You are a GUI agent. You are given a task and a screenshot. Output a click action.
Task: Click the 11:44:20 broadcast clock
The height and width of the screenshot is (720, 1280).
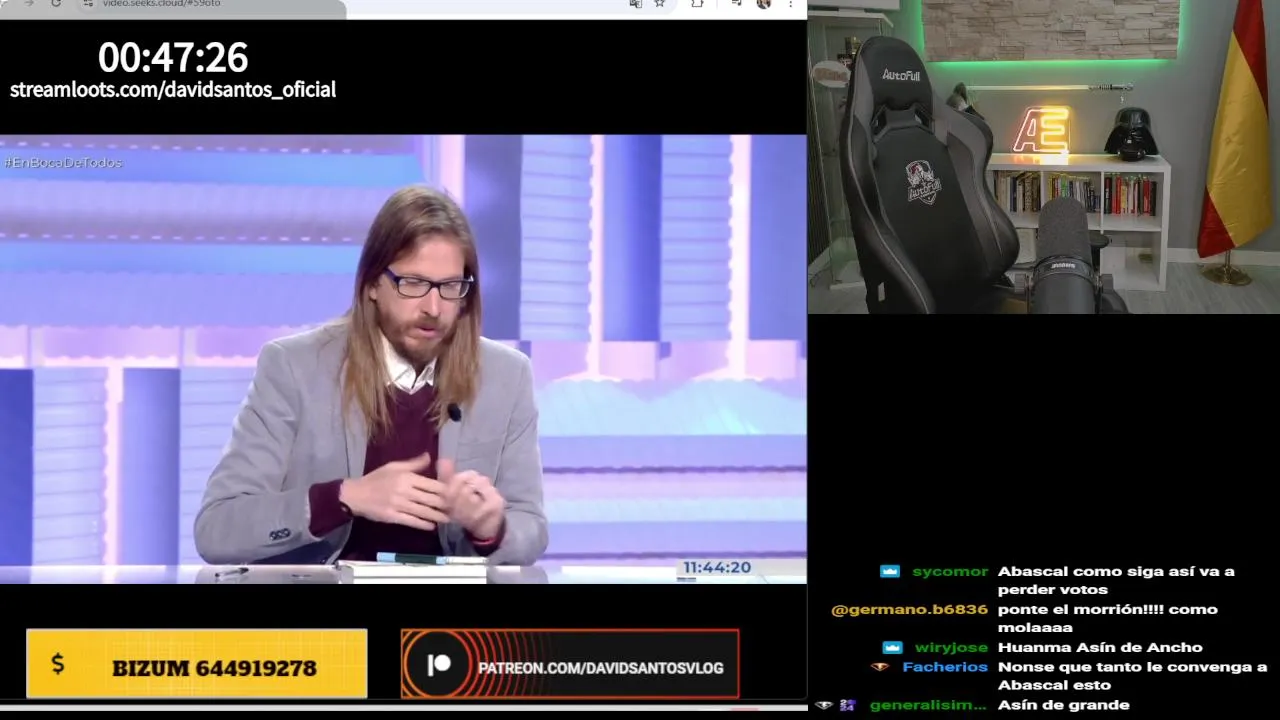click(716, 567)
